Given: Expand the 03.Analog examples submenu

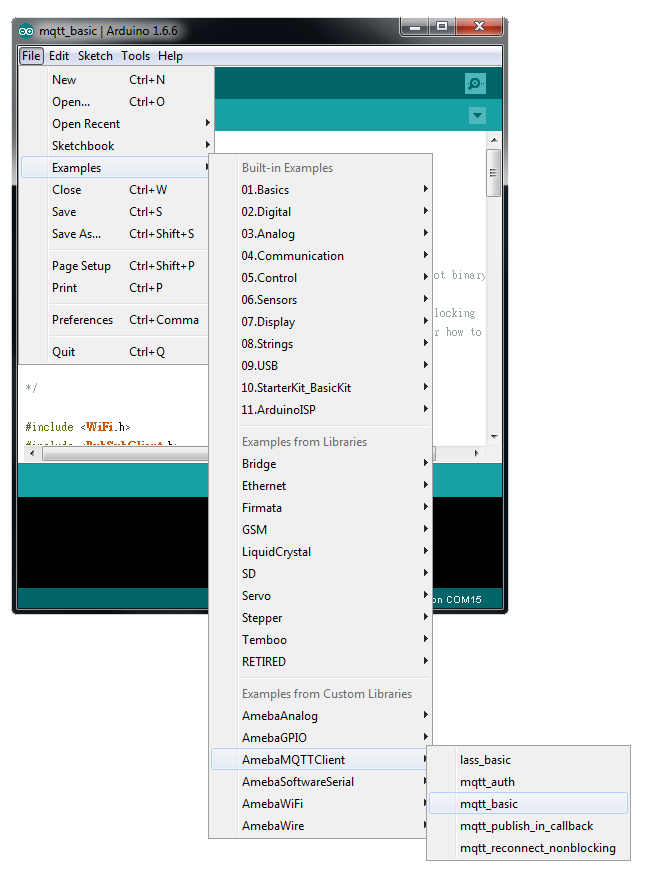Looking at the screenshot, I should click(321, 234).
